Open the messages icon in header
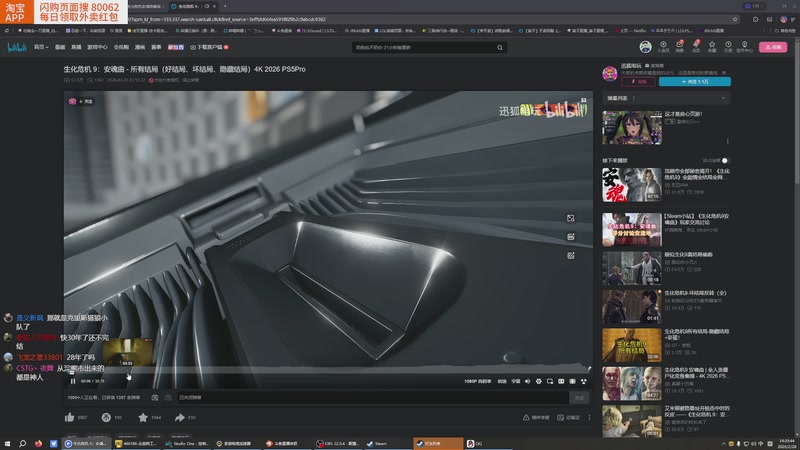The height and width of the screenshot is (450, 800). click(680, 47)
